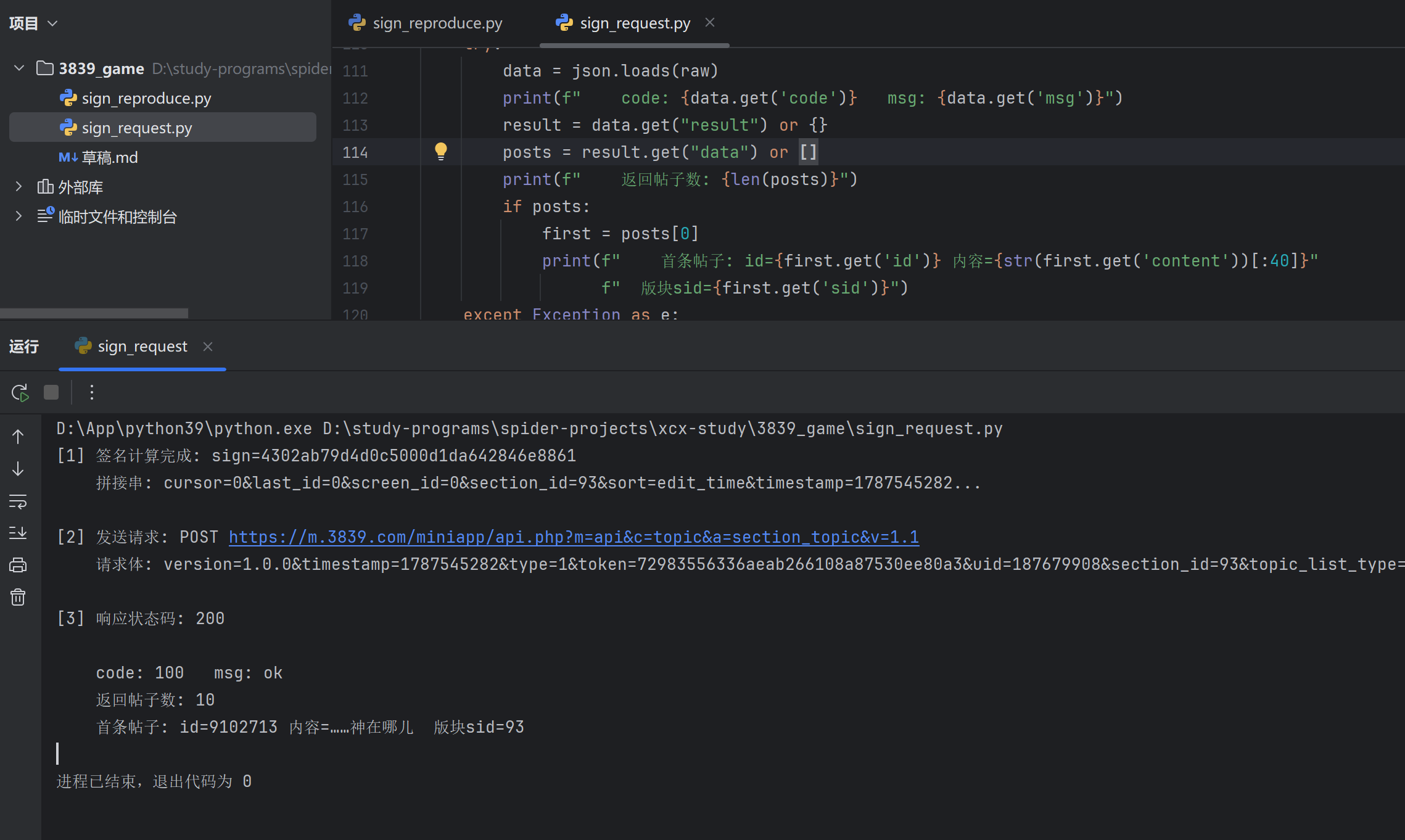1405x840 pixels.
Task: Open the run toolbar more options menu
Action: (92, 392)
